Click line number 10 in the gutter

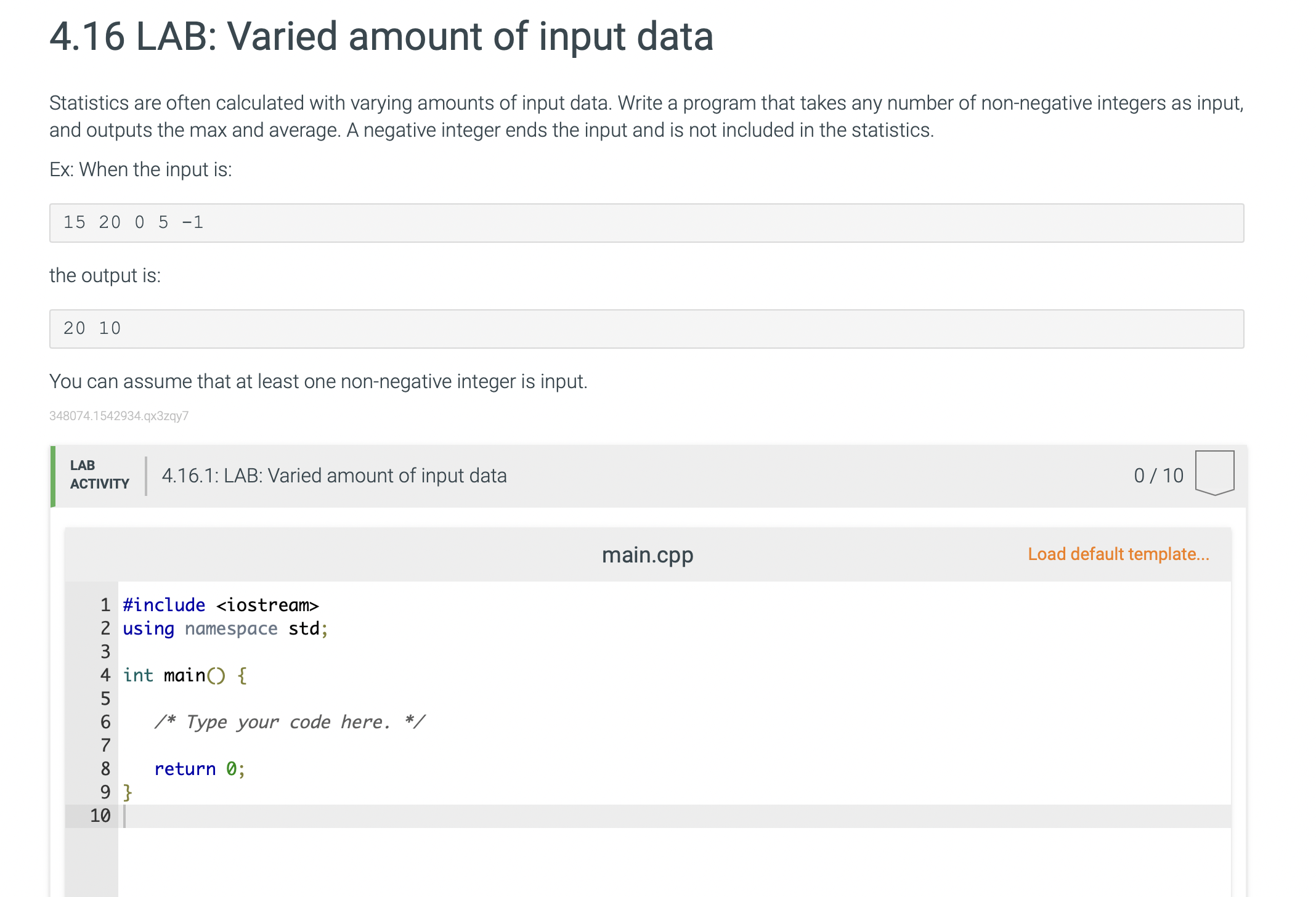pos(100,816)
